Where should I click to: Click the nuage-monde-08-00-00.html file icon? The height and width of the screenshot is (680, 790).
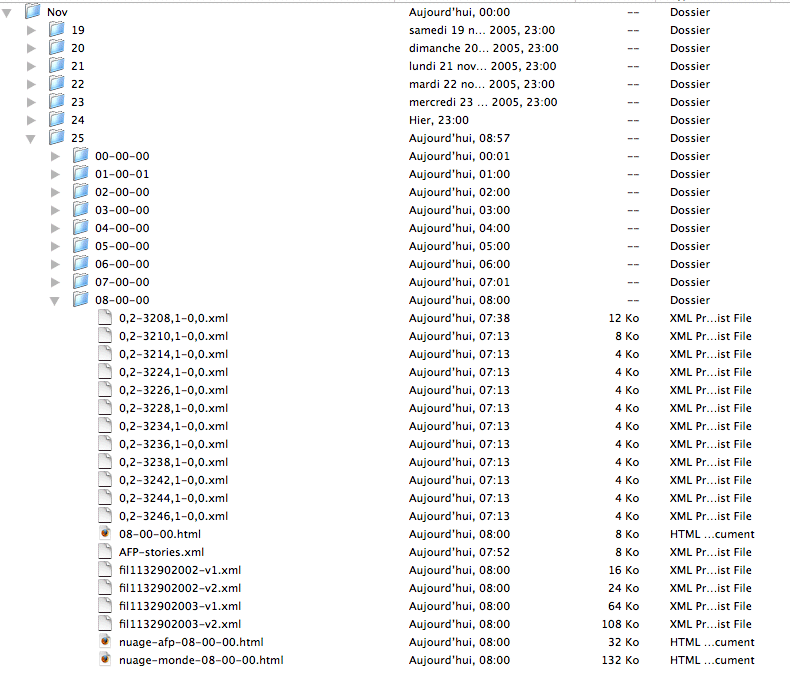105,659
